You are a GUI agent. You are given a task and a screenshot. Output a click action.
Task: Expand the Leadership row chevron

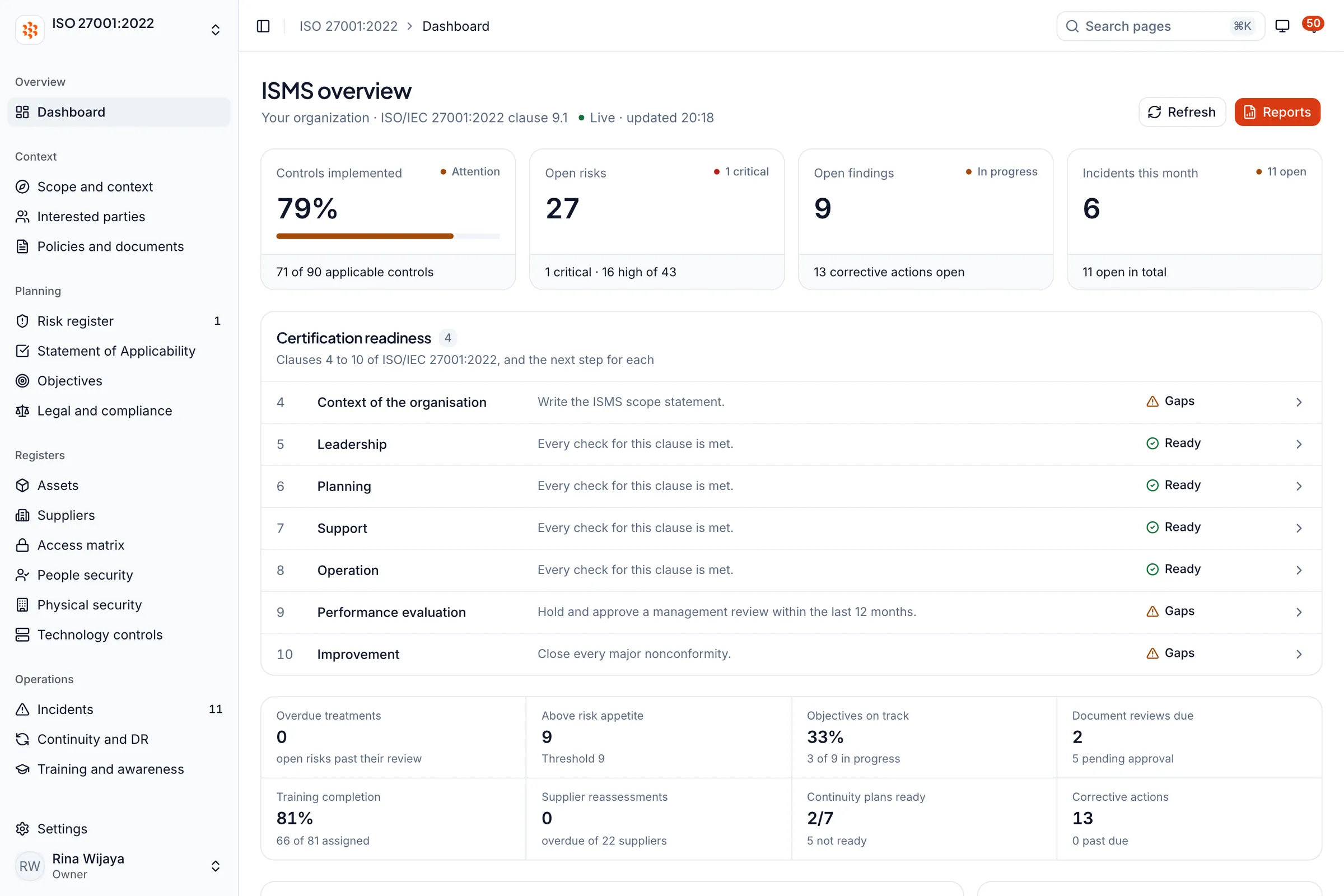[x=1299, y=444]
